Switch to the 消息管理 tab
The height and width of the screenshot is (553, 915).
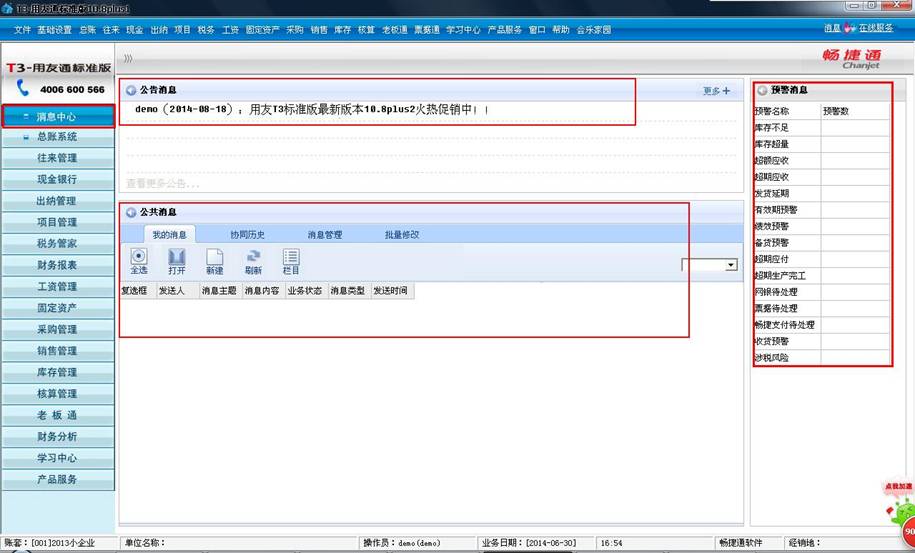pos(325,235)
